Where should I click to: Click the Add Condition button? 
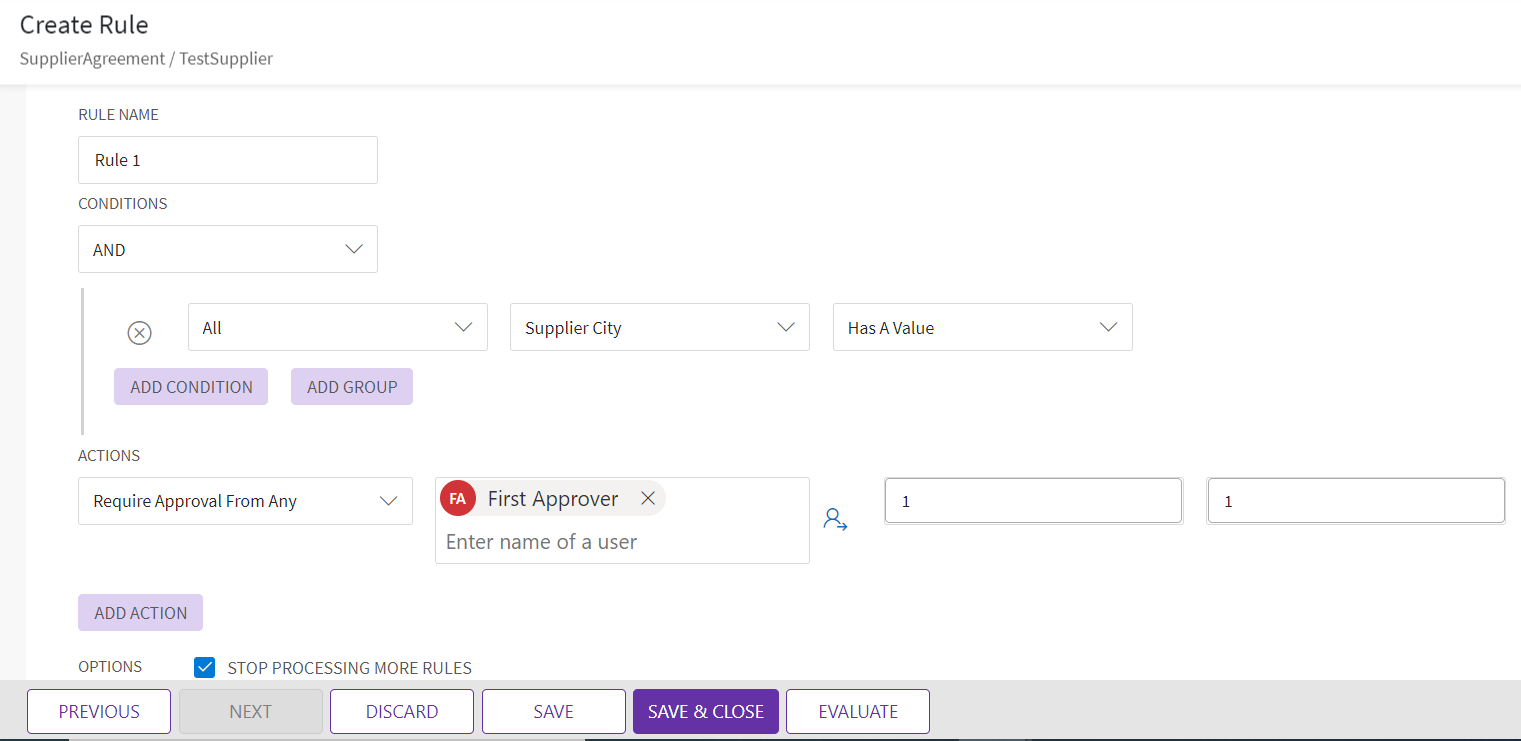(x=191, y=387)
